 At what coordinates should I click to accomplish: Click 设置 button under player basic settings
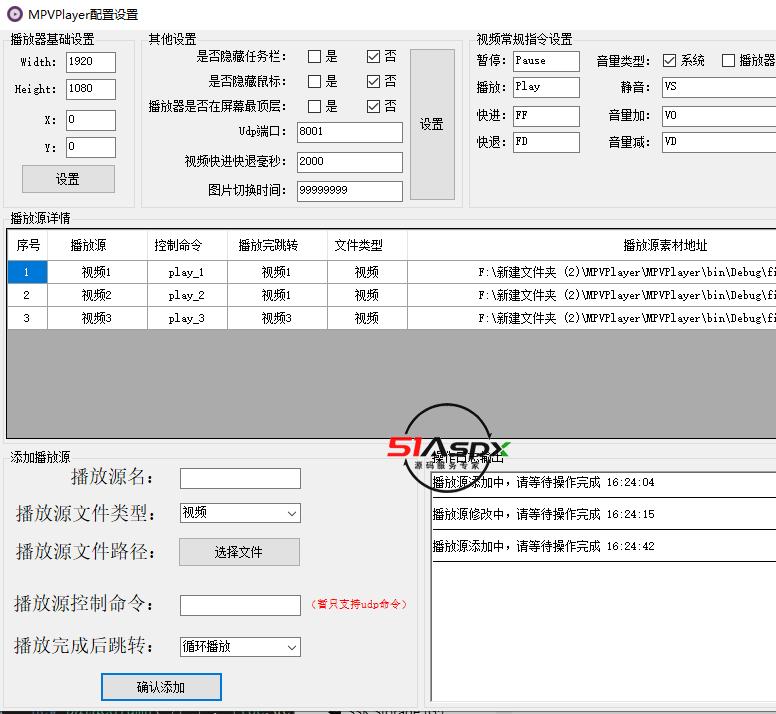point(68,179)
